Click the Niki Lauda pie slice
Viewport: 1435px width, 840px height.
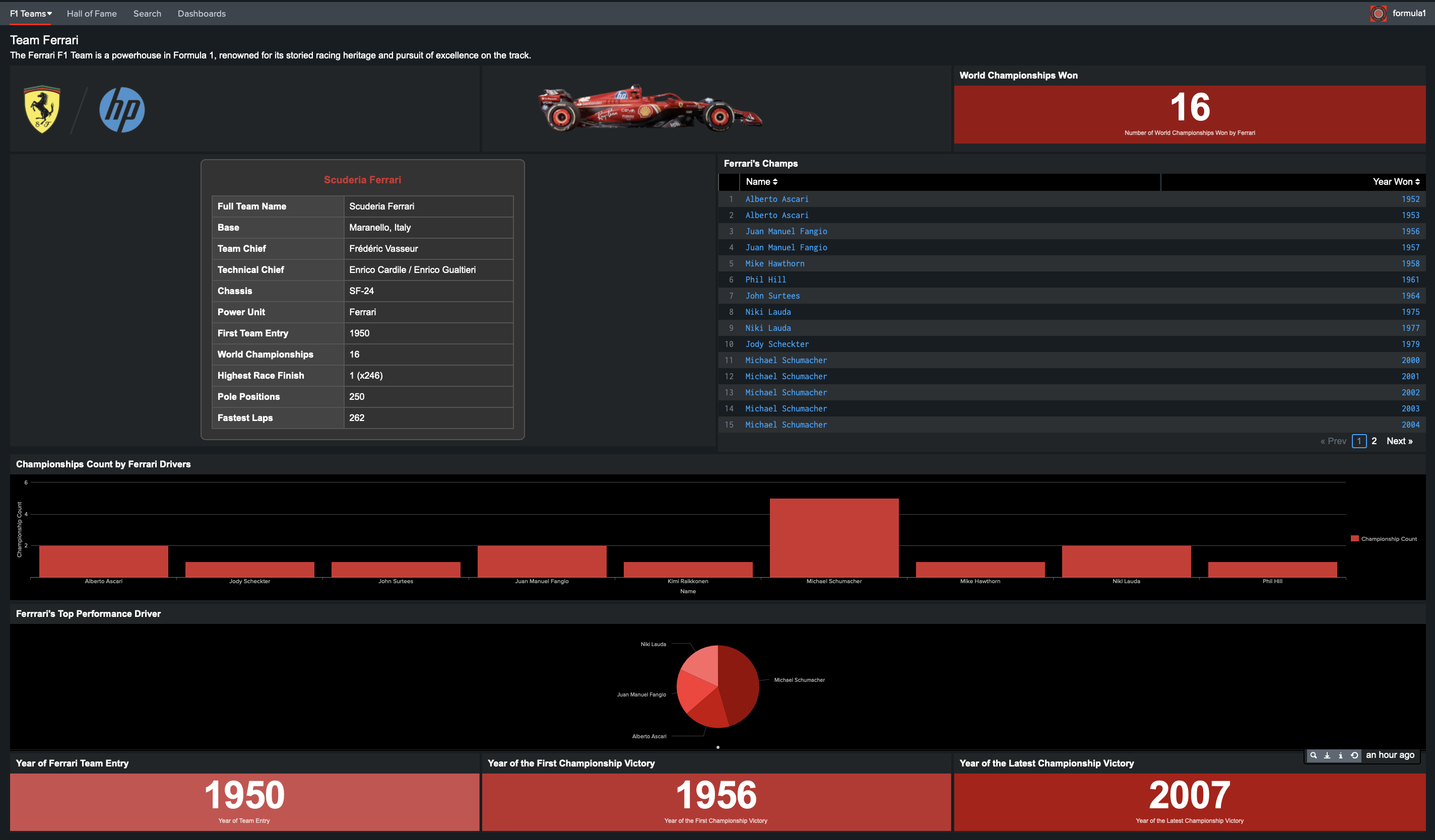click(x=704, y=664)
